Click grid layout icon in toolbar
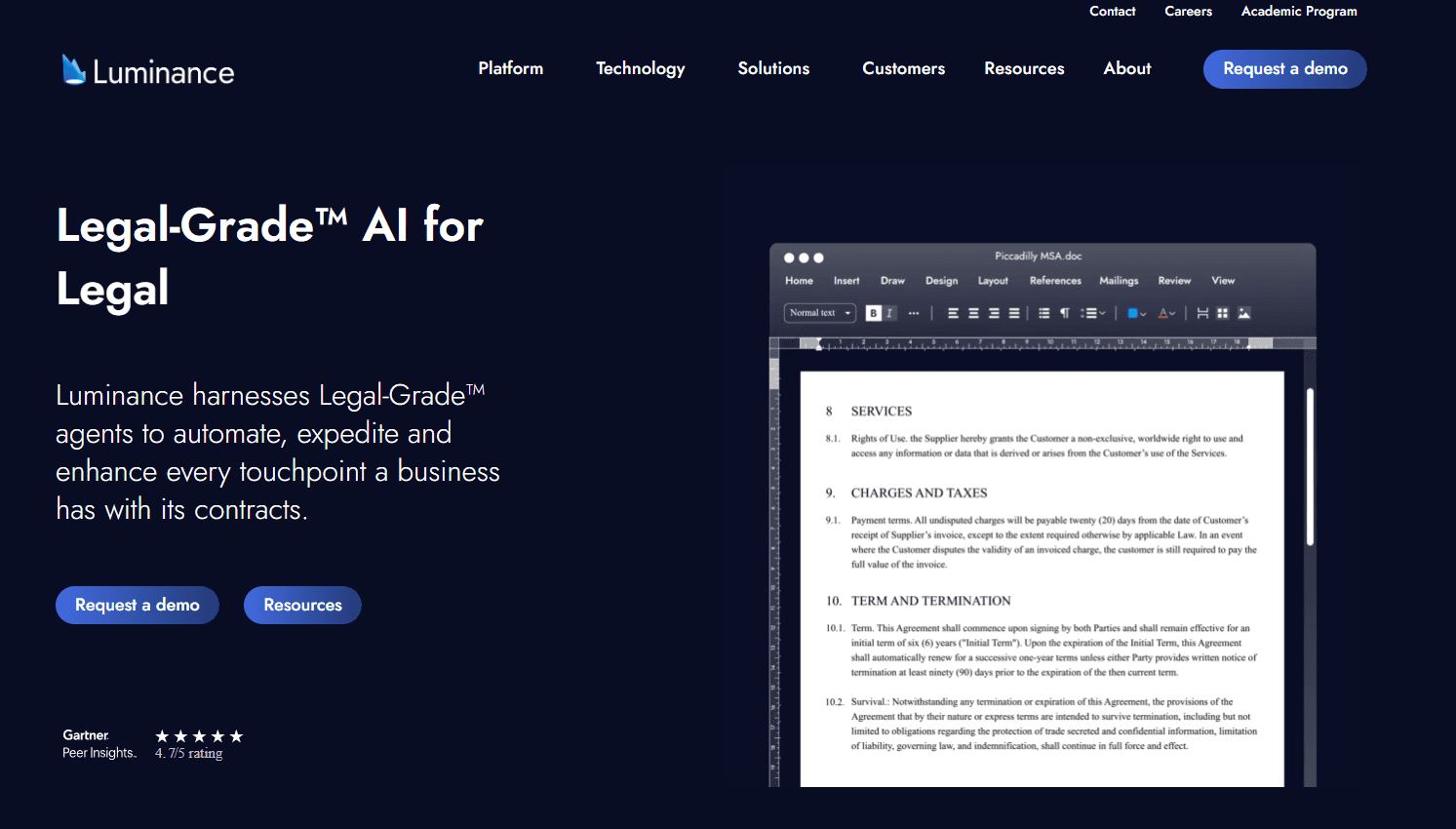This screenshot has height=829, width=1456. (x=1223, y=313)
